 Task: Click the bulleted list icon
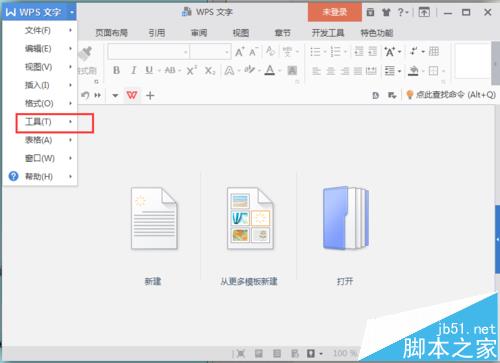click(315, 52)
